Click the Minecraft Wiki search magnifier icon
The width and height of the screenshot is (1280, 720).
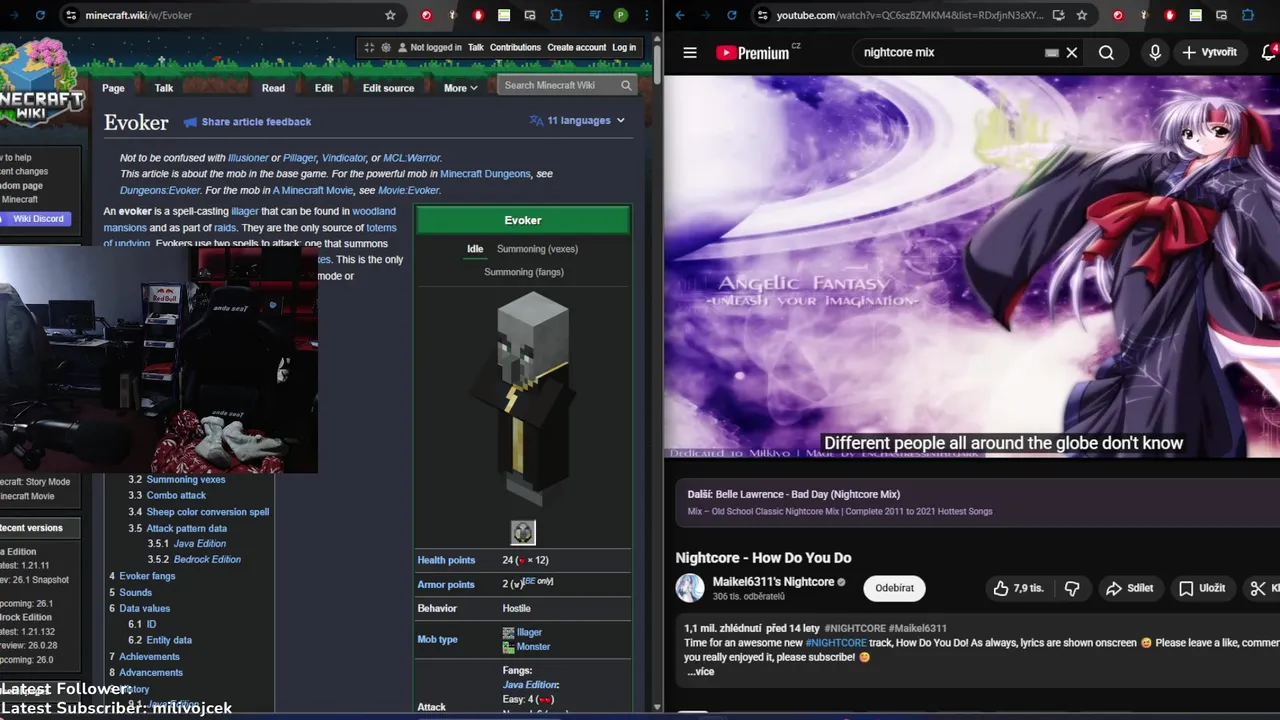click(x=626, y=85)
